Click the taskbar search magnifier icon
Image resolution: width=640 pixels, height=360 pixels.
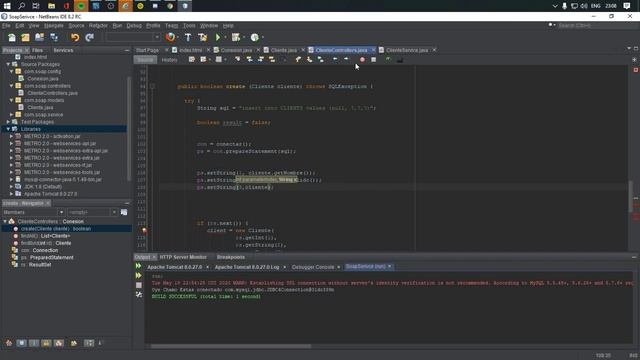pyautogui.click(x=22, y=6)
